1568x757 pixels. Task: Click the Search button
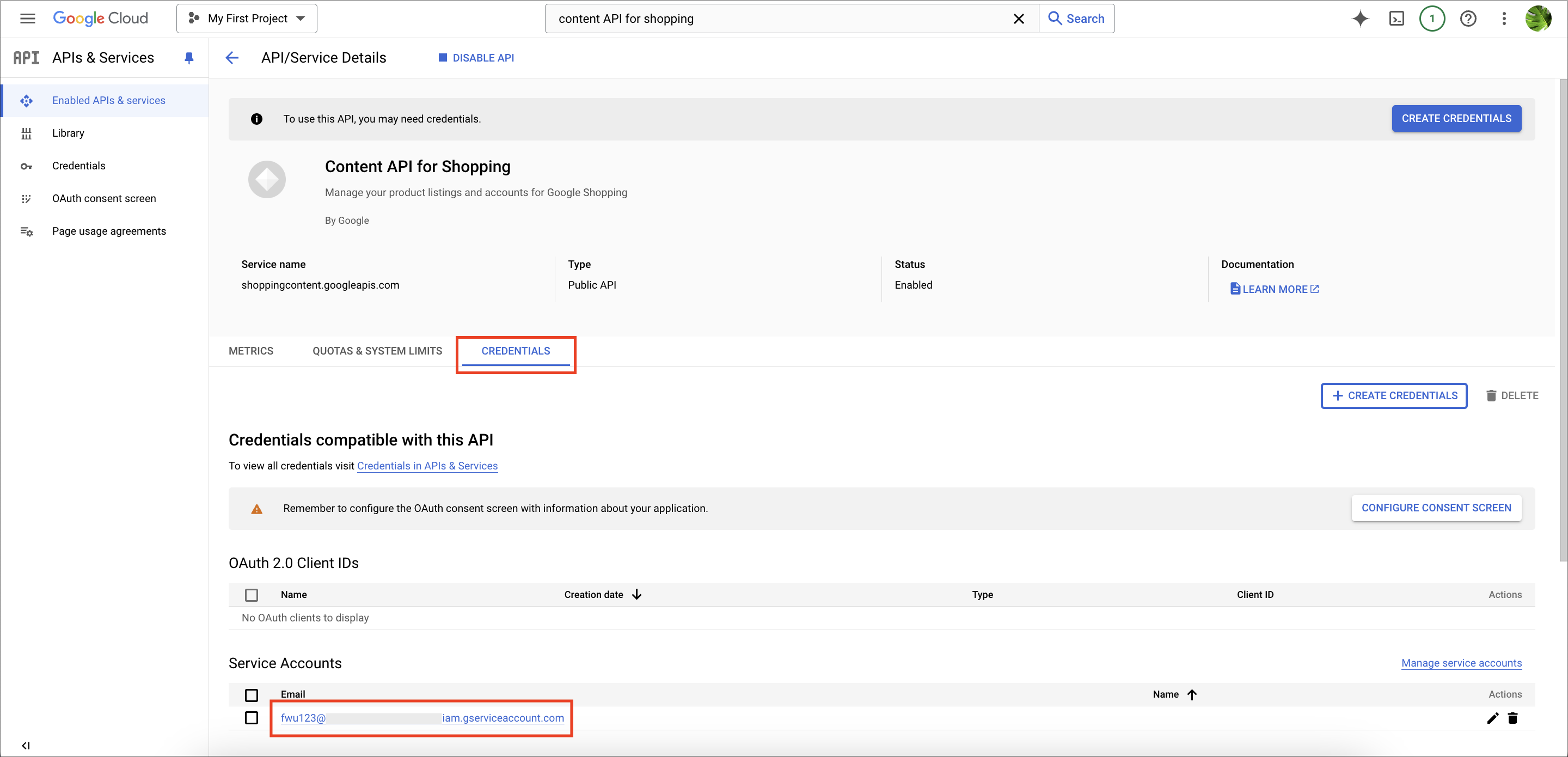pyautogui.click(x=1077, y=19)
